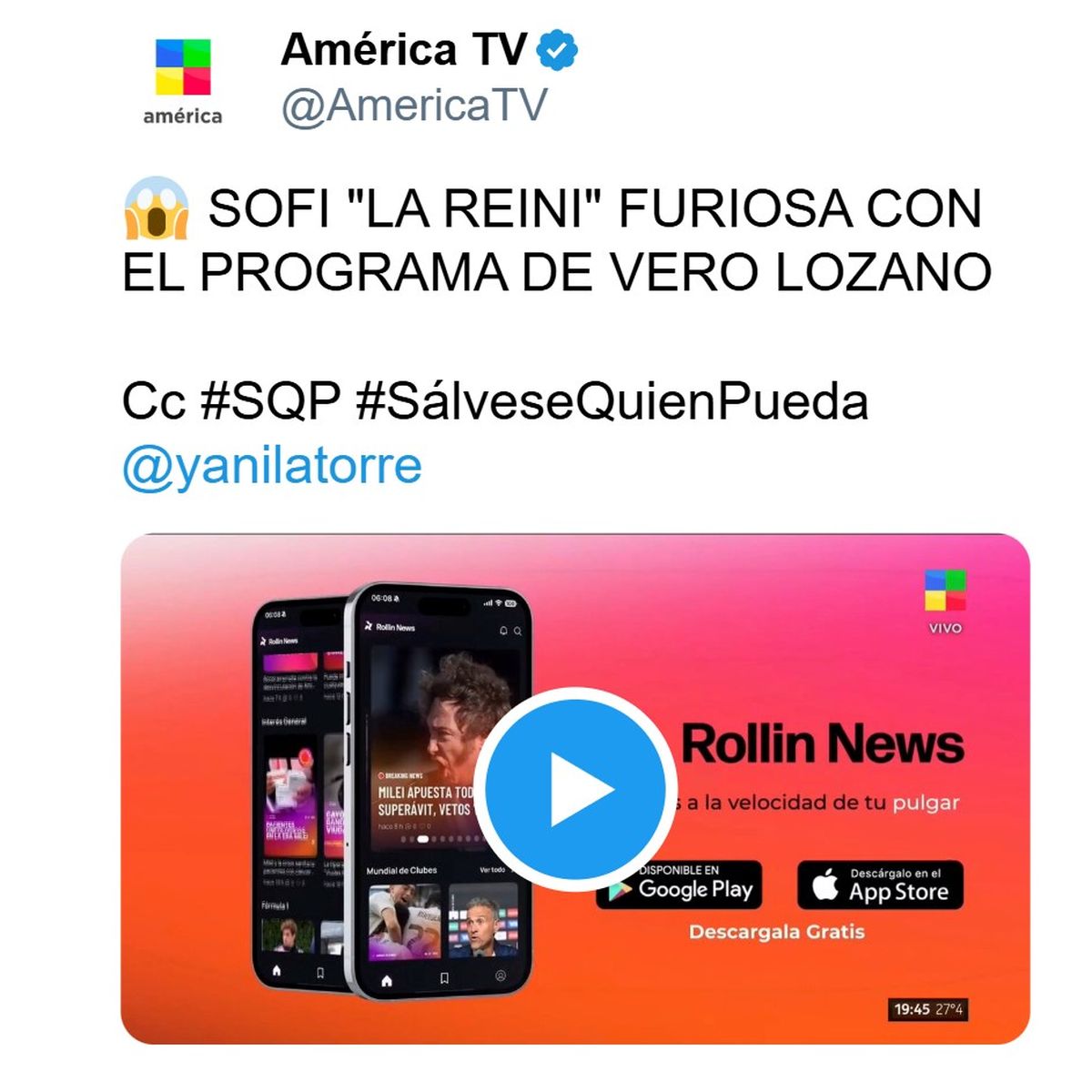Click search icon on front phone mockup

click(518, 631)
